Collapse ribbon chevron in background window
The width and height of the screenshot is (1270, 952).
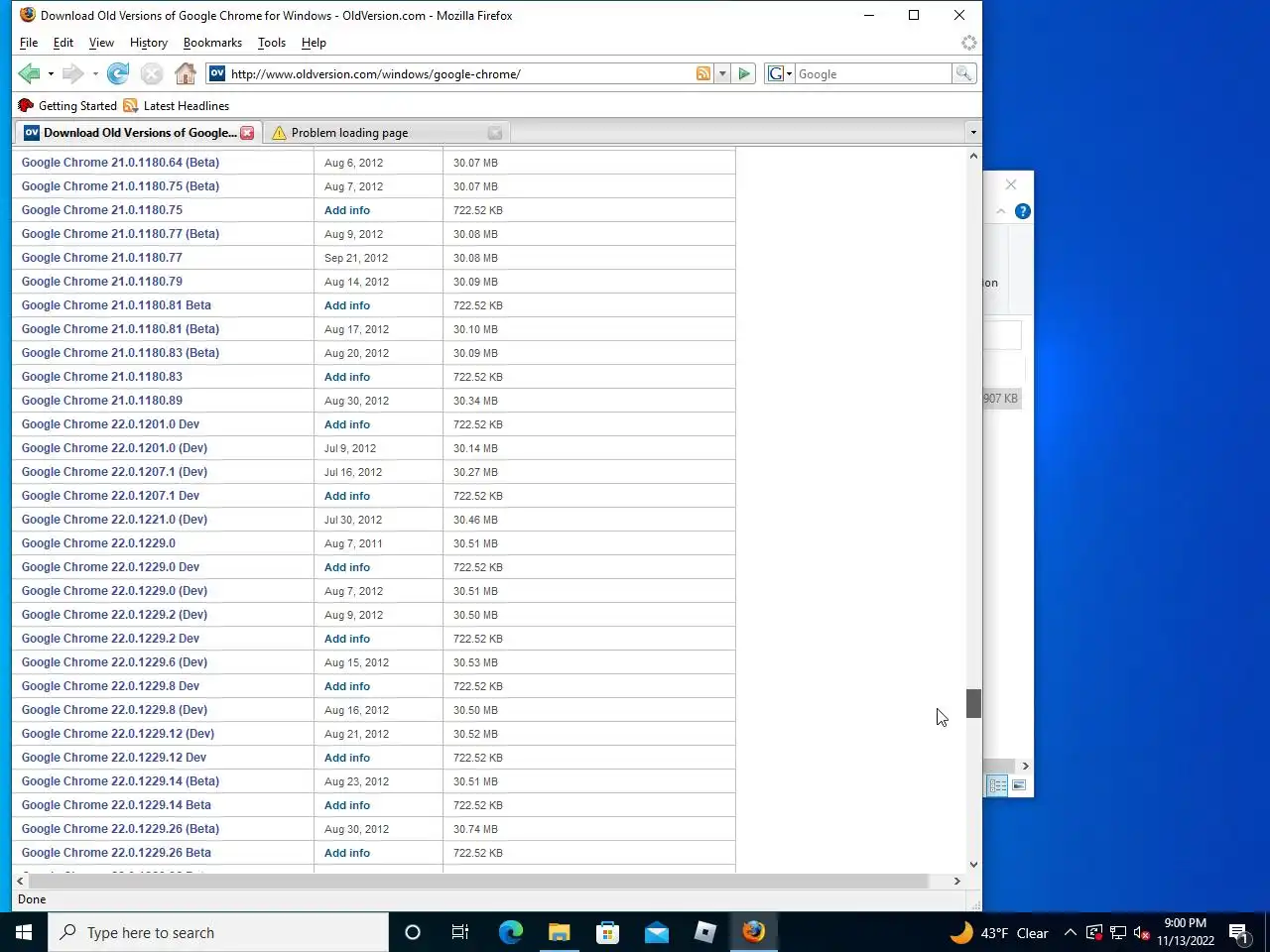point(1001,211)
